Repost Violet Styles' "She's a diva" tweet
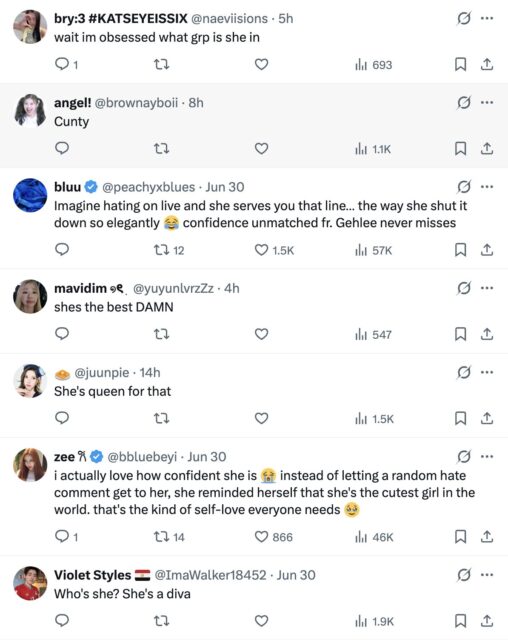The image size is (508, 640). point(161,621)
